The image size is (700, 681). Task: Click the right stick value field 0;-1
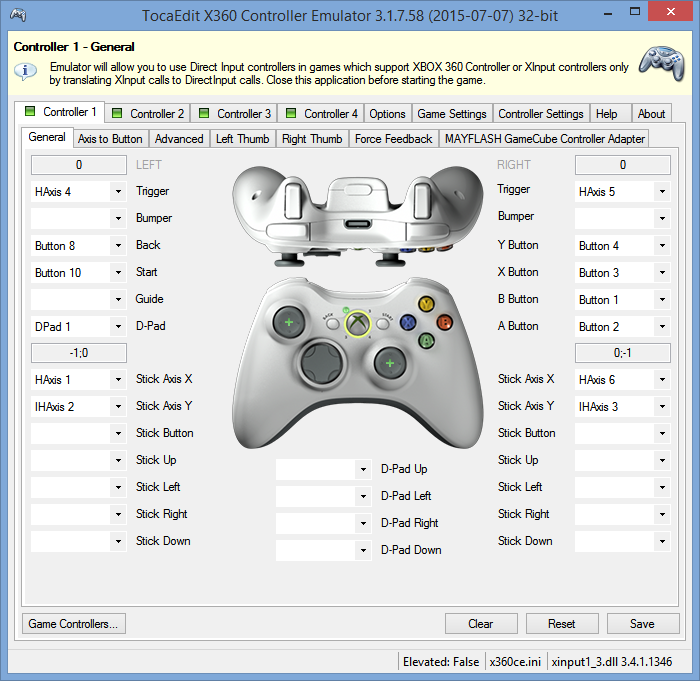[x=623, y=353]
